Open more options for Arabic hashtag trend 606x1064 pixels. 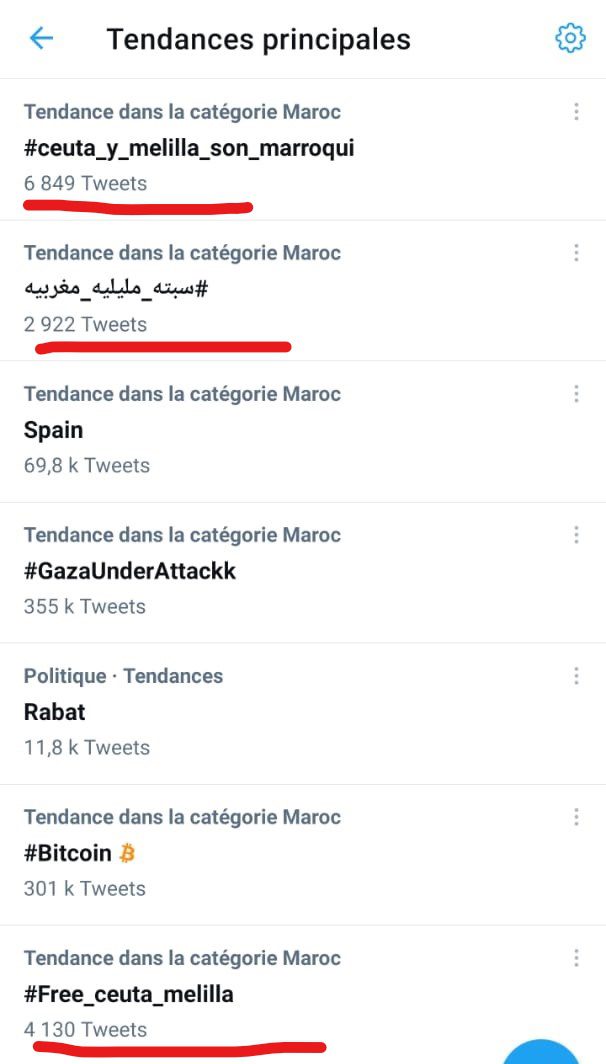(576, 253)
